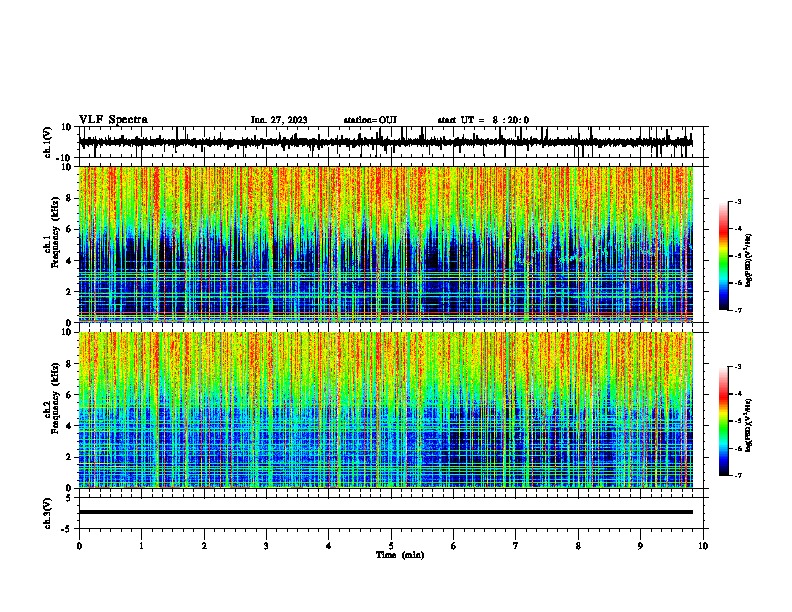Click the ch.1 spectrogram plot
This screenshot has width=792, height=612.
[386, 244]
